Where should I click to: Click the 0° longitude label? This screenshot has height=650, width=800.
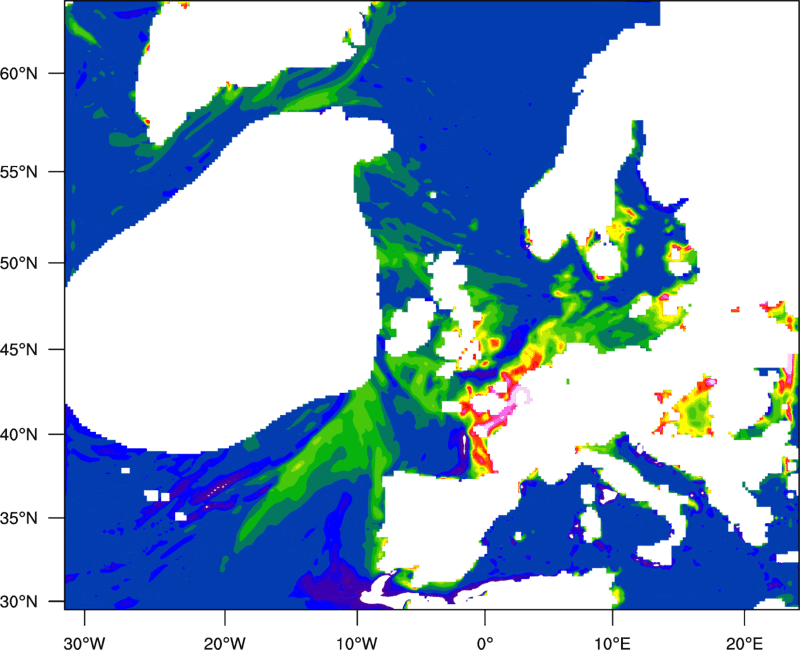coord(485,629)
